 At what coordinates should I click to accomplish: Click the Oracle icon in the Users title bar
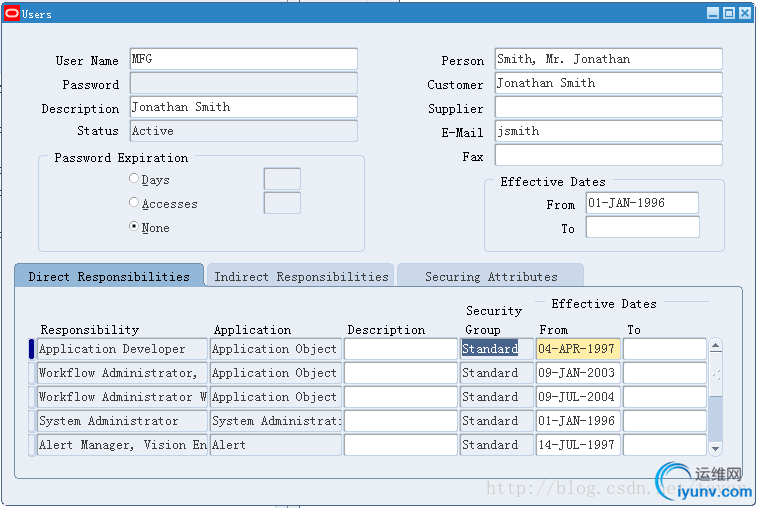(12, 14)
